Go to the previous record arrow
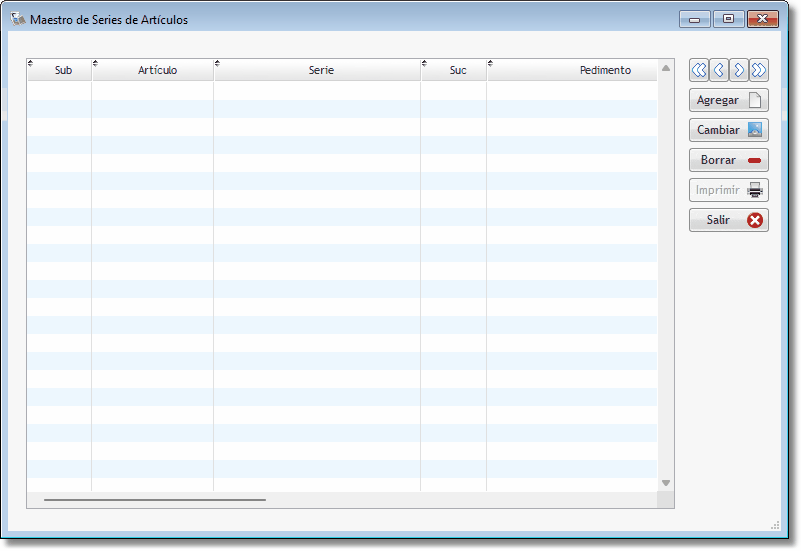The width and height of the screenshot is (801, 551). click(x=719, y=70)
